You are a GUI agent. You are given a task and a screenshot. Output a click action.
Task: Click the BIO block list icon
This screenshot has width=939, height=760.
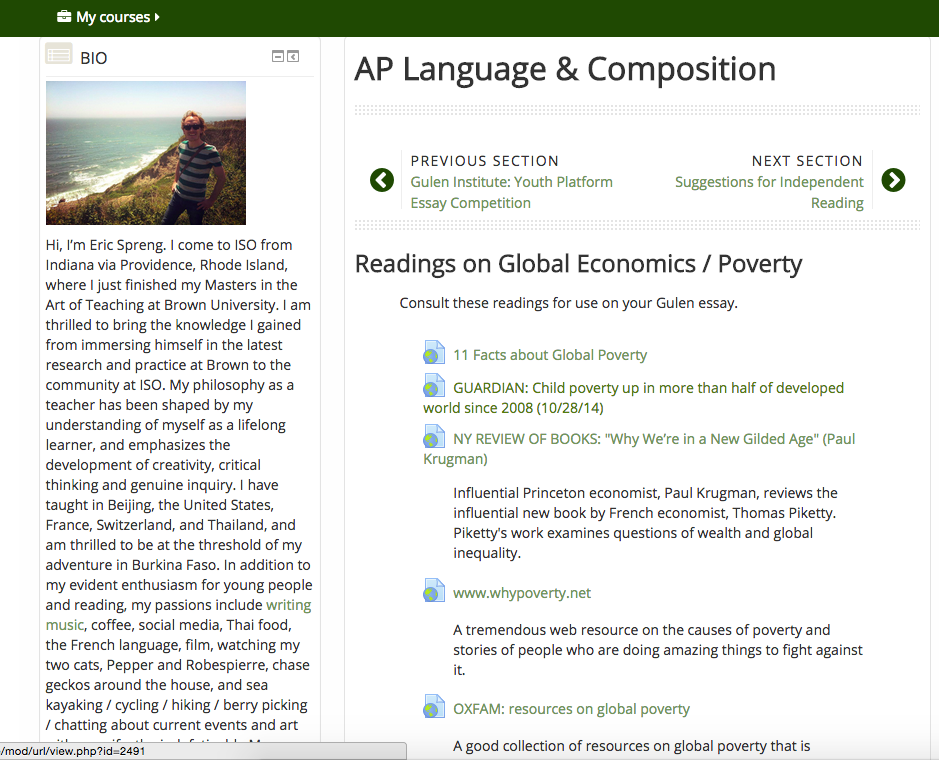[59, 54]
